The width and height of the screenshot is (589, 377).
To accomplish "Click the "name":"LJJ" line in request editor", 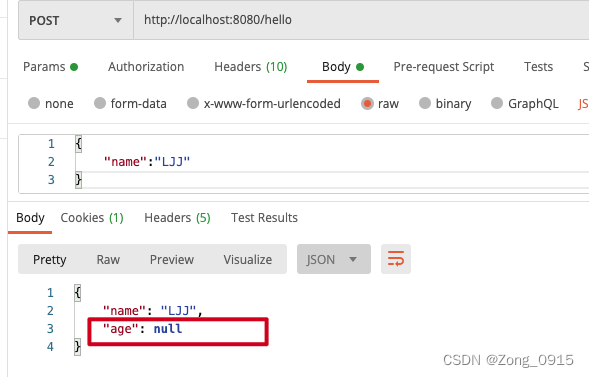I will coord(147,162).
